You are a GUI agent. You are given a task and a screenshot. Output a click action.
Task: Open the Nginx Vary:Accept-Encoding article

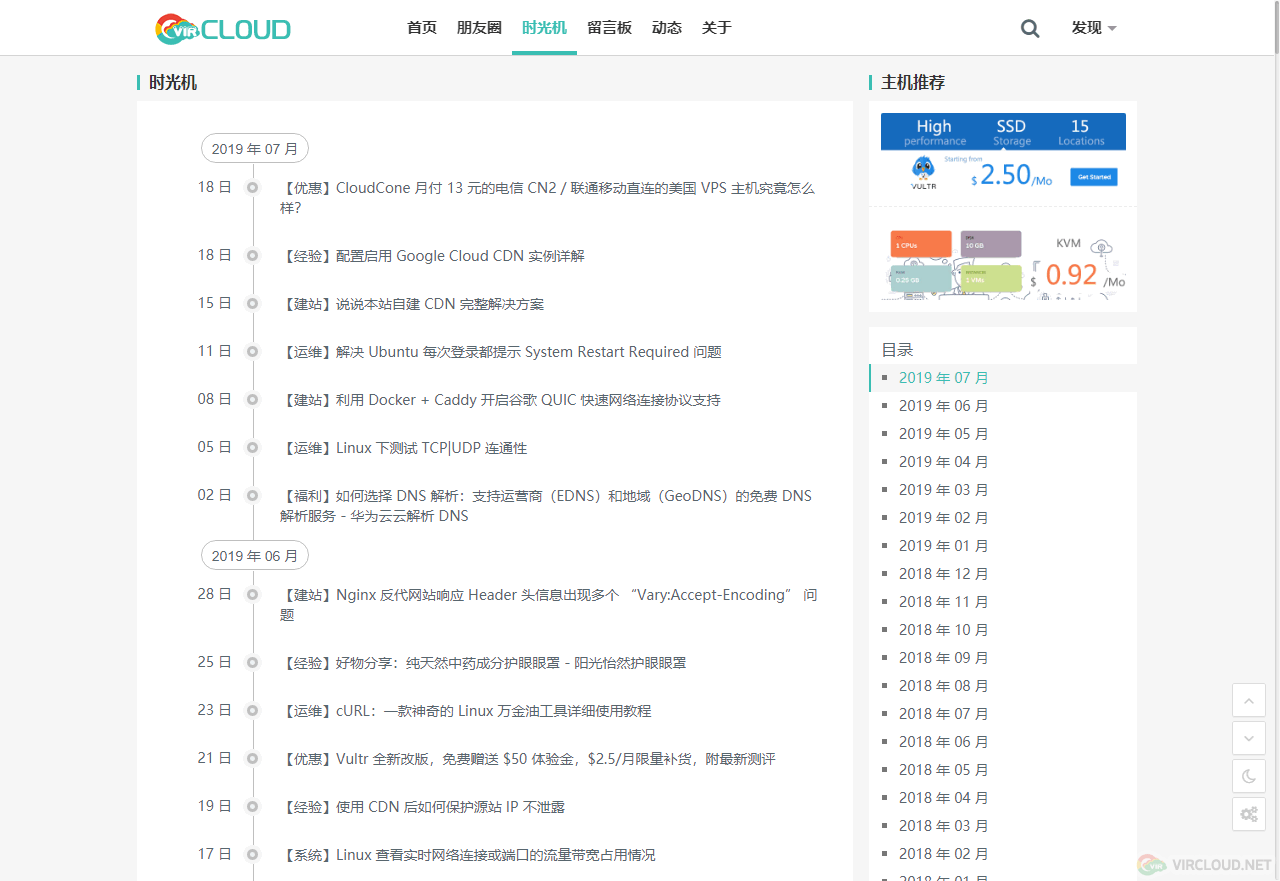pos(548,605)
